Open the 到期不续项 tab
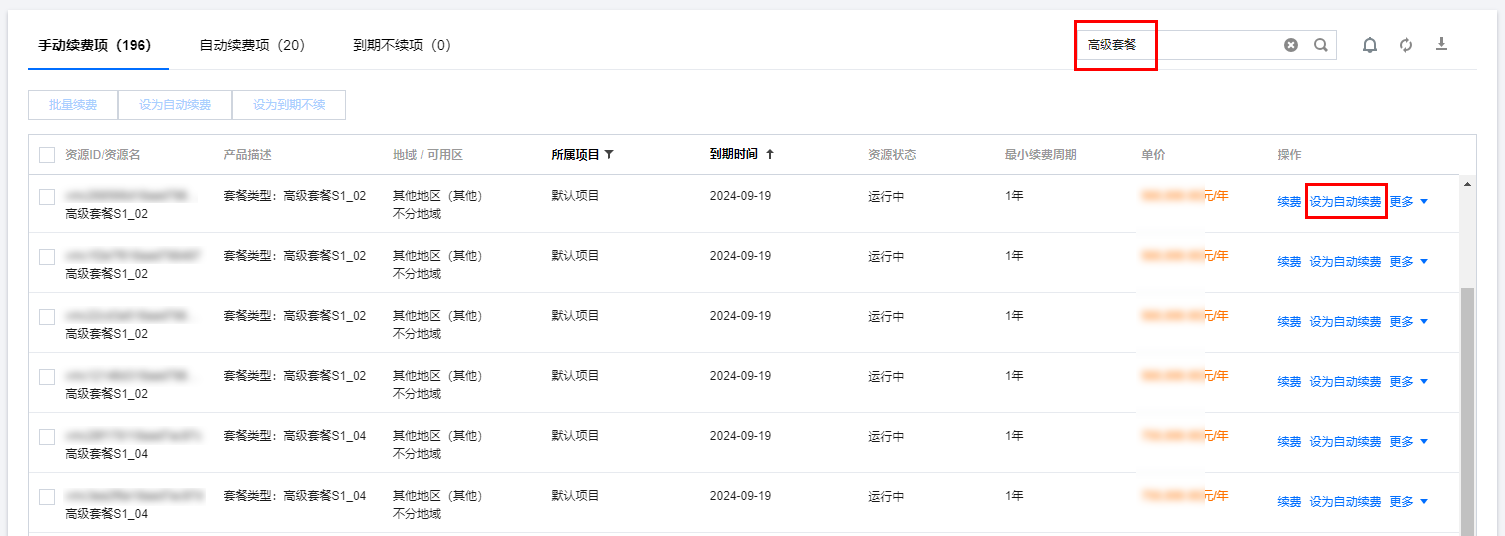Viewport: 1505px width, 536px height. pyautogui.click(x=402, y=45)
